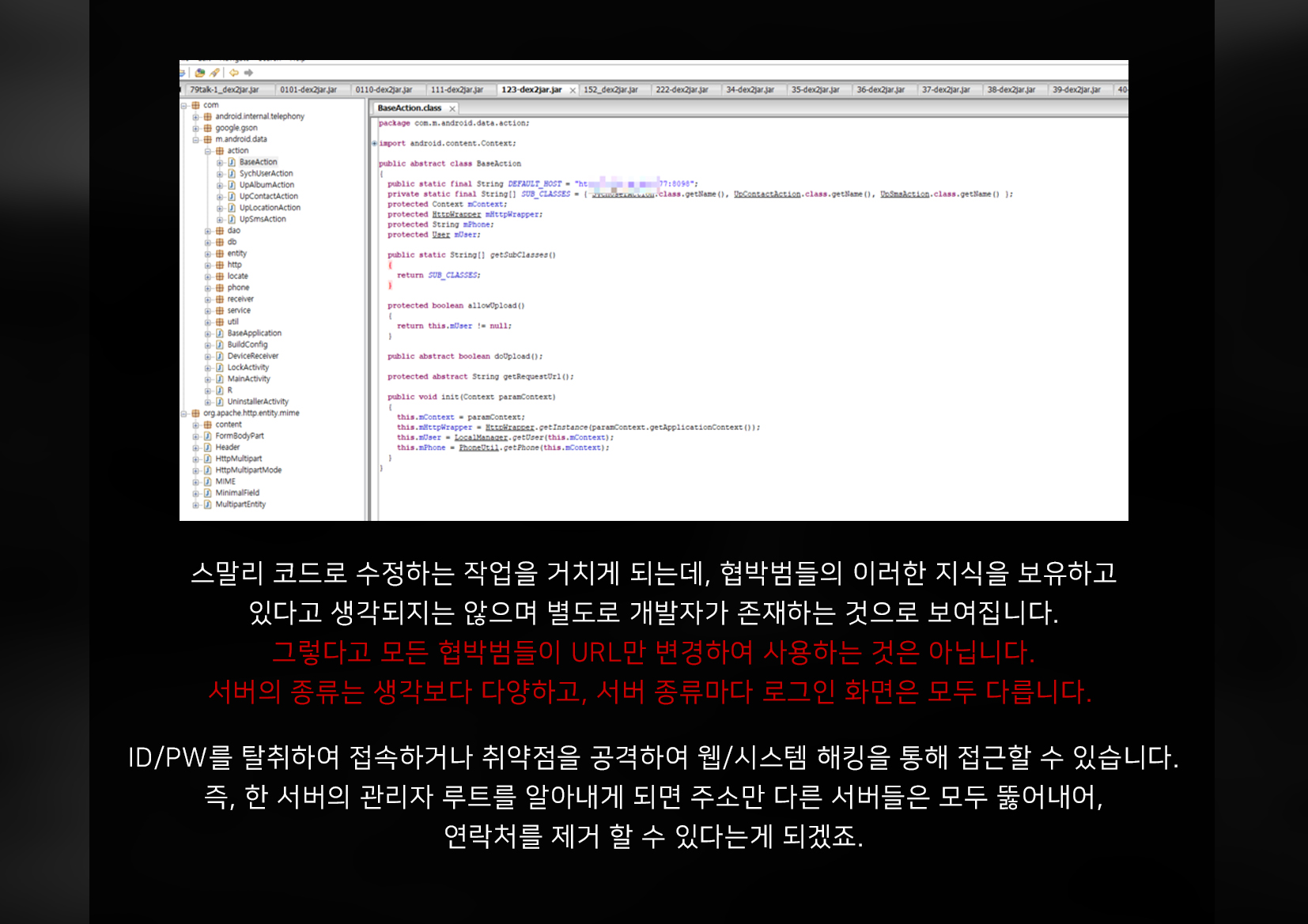Expand the http package node
This screenshot has width=1308, height=924.
pyautogui.click(x=209, y=266)
